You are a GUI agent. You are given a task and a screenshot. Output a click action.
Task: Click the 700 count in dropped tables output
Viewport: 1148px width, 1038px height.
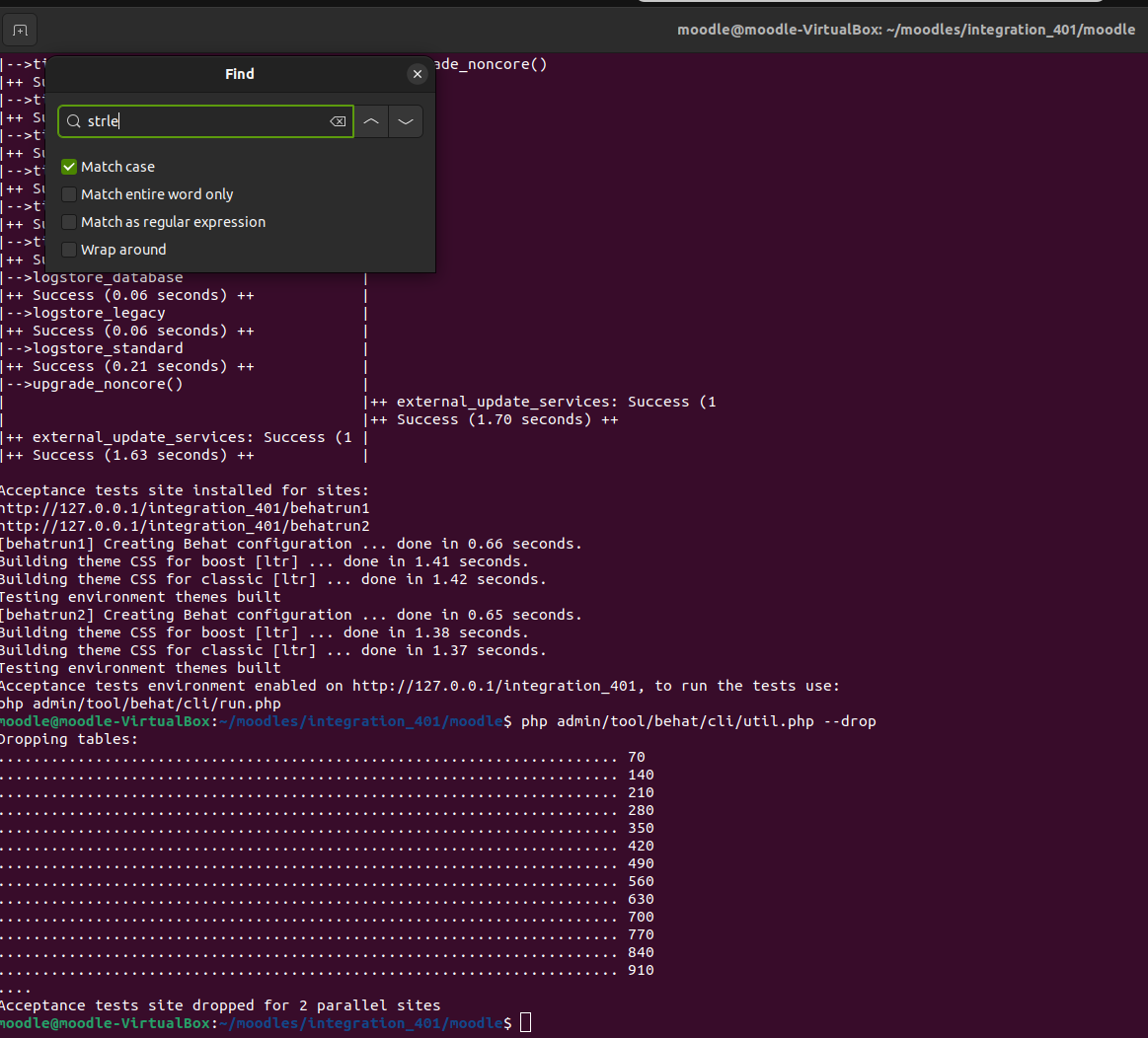(x=641, y=918)
